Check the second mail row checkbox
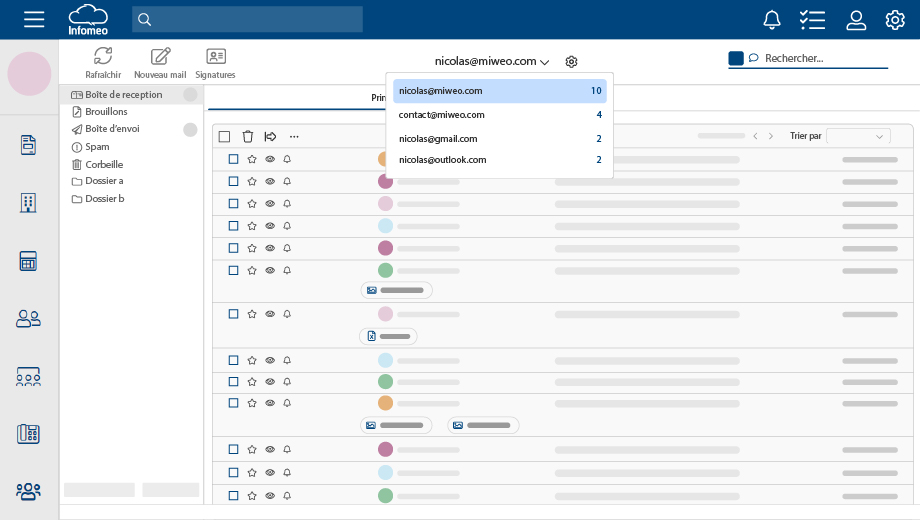 234,181
